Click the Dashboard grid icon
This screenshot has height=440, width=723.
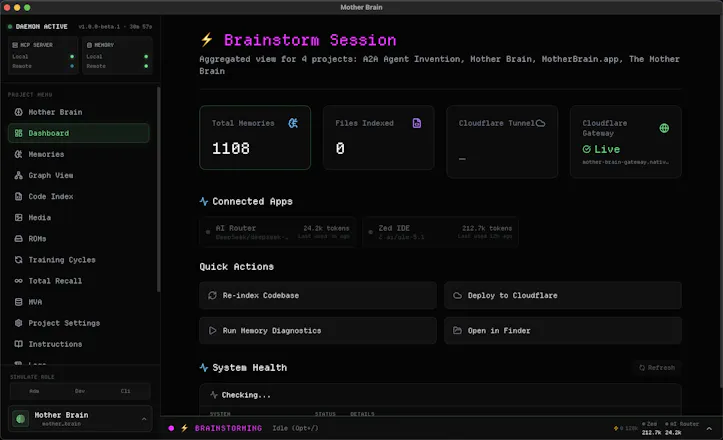point(18,133)
